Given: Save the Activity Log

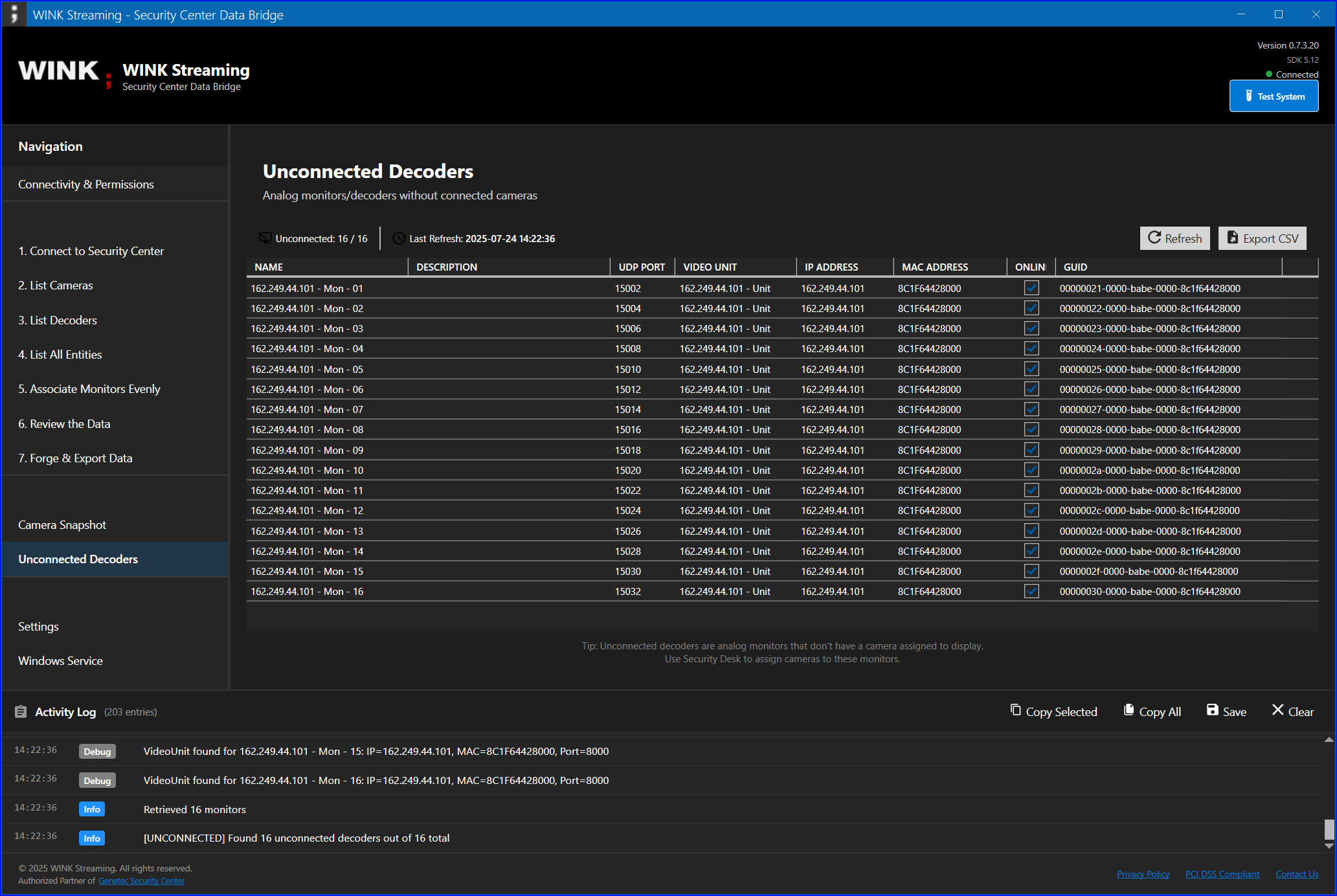Looking at the screenshot, I should click(1226, 711).
